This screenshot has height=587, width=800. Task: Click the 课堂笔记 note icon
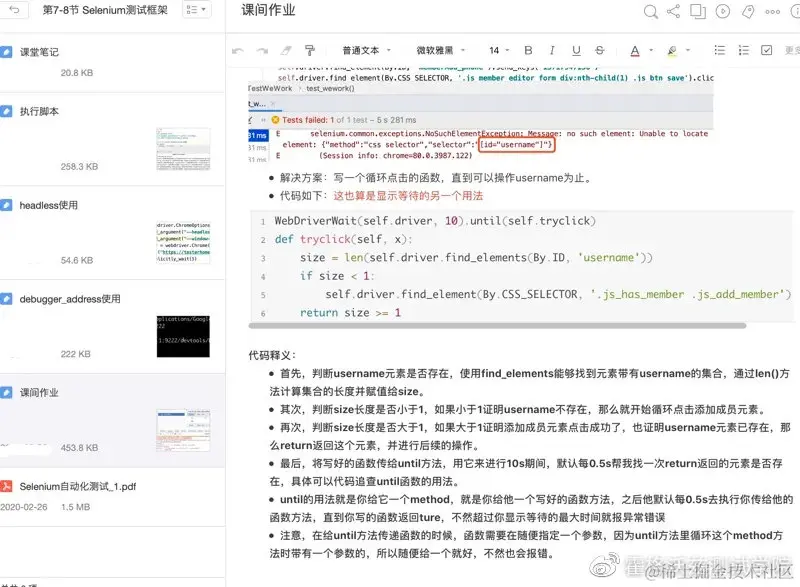pos(6,52)
